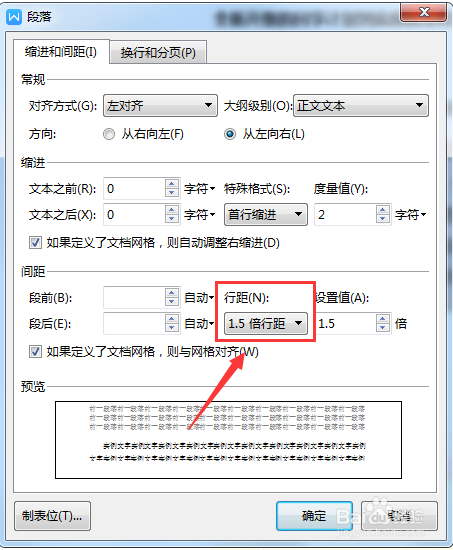
Task: Open the 段后 unit dropdown 自动
Action: tap(199, 323)
